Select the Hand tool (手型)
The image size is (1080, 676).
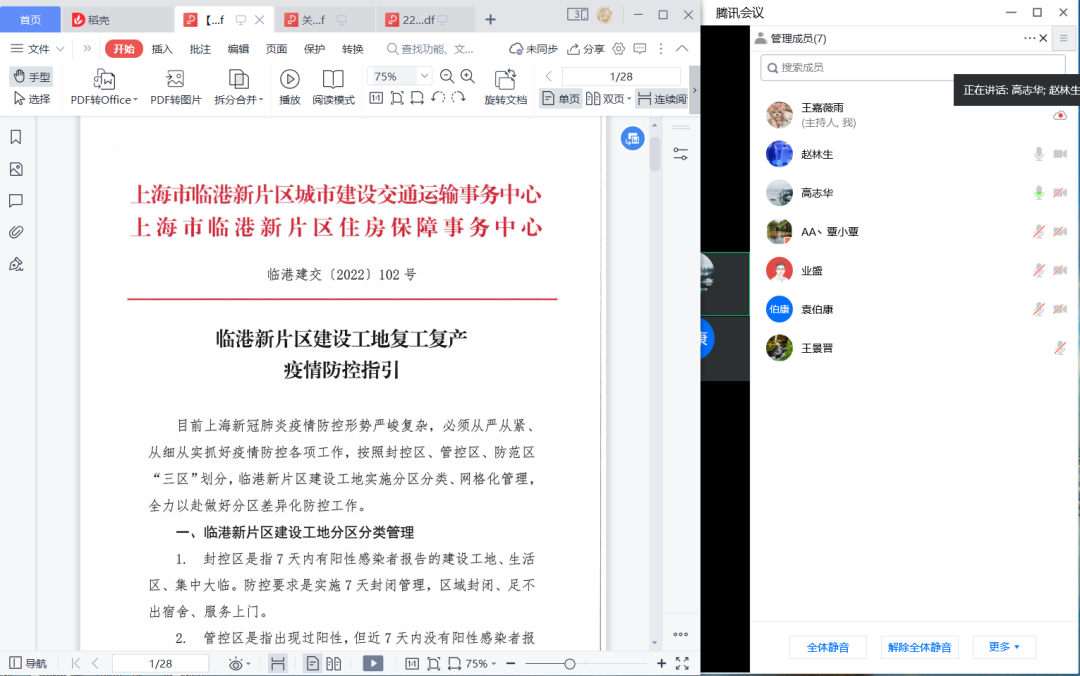[31, 77]
